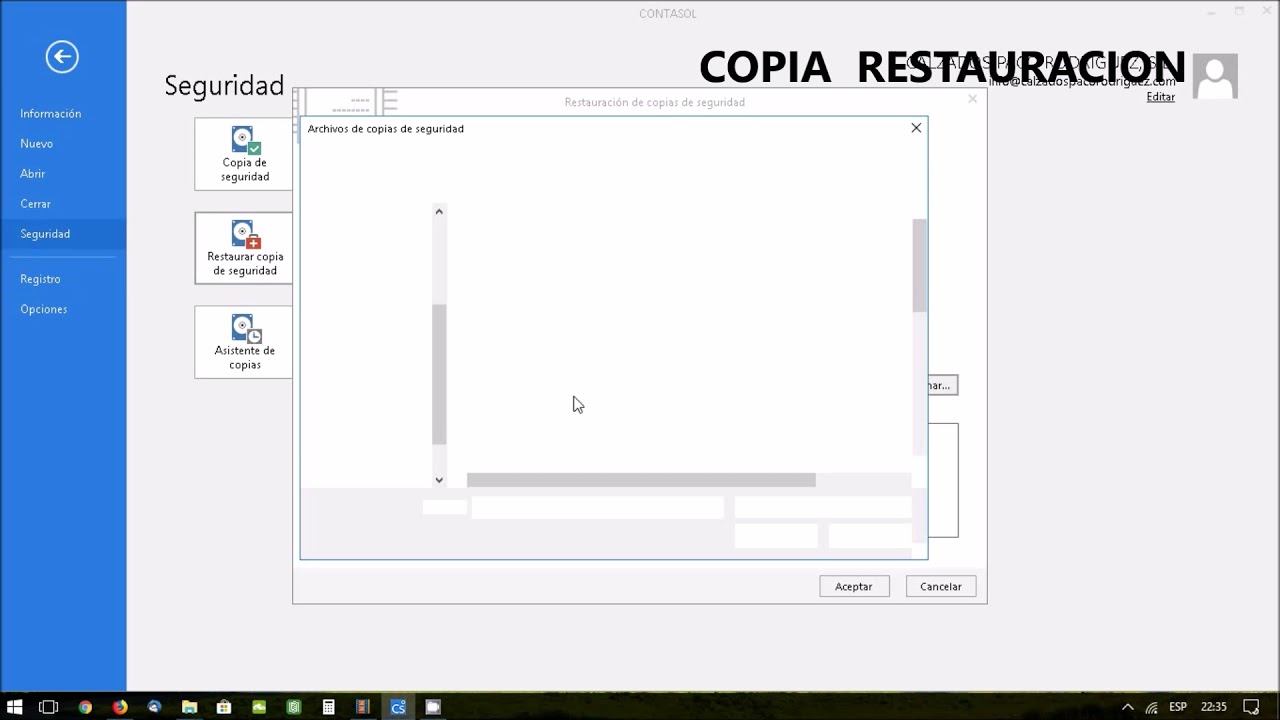Open Calculator from the taskbar
Image resolution: width=1280 pixels, height=720 pixels.
coord(328,707)
